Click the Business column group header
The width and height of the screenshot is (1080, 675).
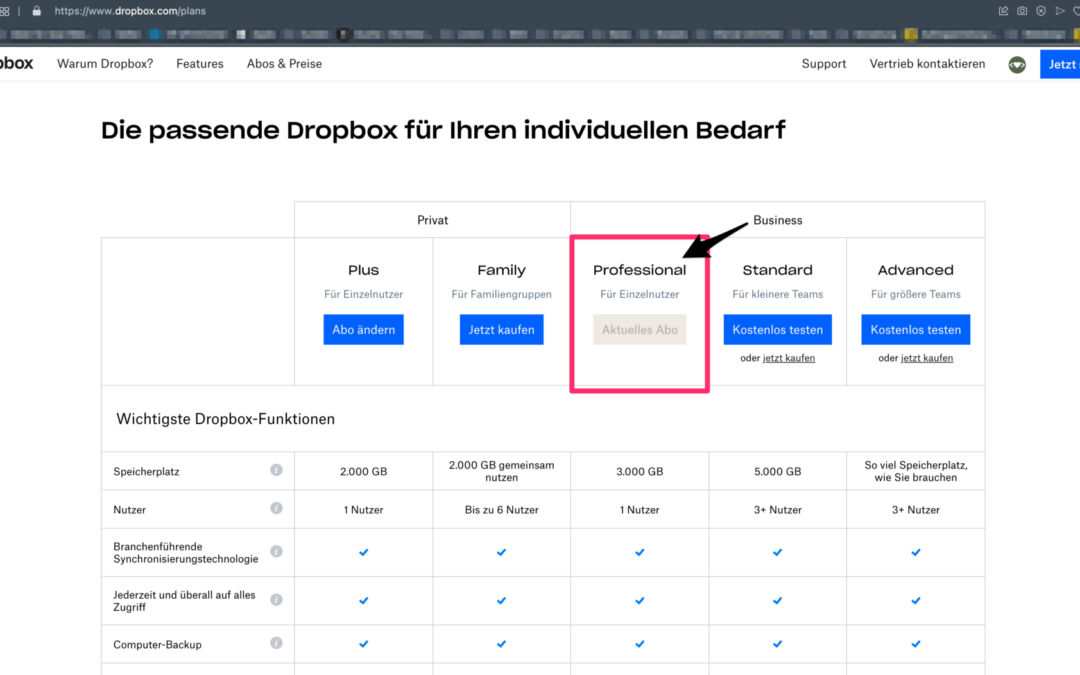778,220
